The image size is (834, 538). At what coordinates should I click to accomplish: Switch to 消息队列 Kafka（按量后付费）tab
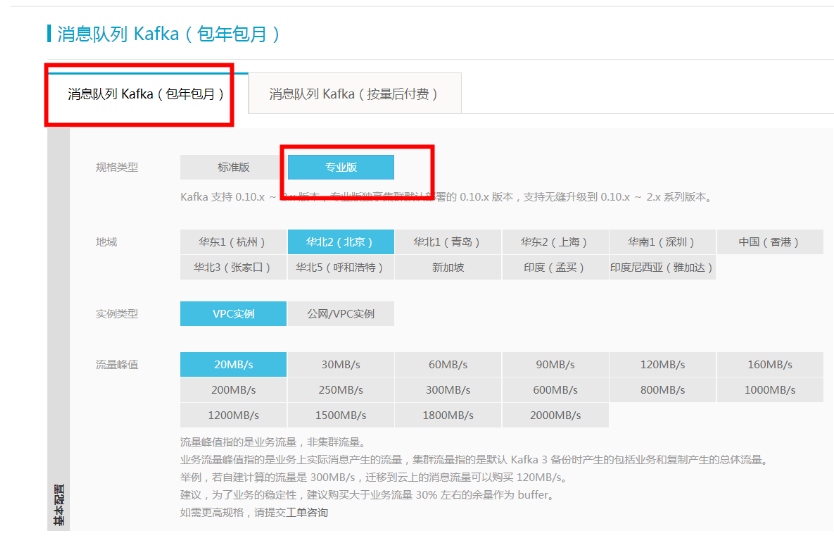[x=355, y=94]
